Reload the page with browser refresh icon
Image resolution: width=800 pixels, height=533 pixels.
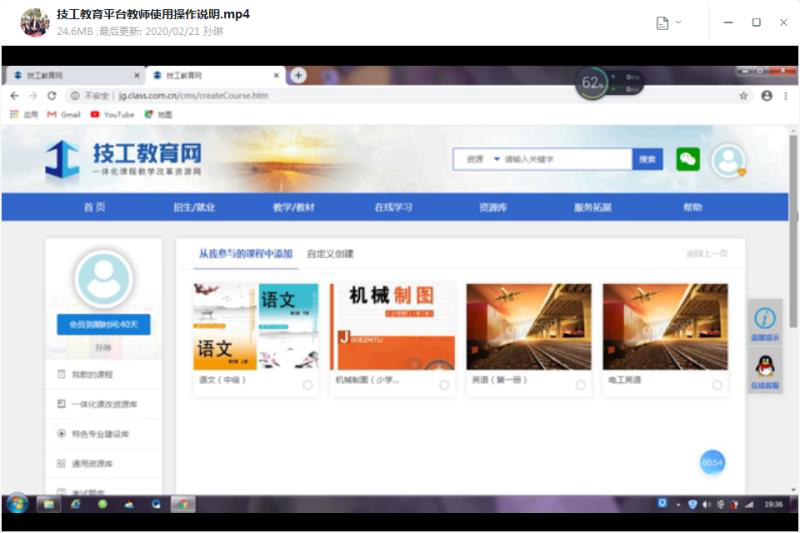pyautogui.click(x=52, y=96)
